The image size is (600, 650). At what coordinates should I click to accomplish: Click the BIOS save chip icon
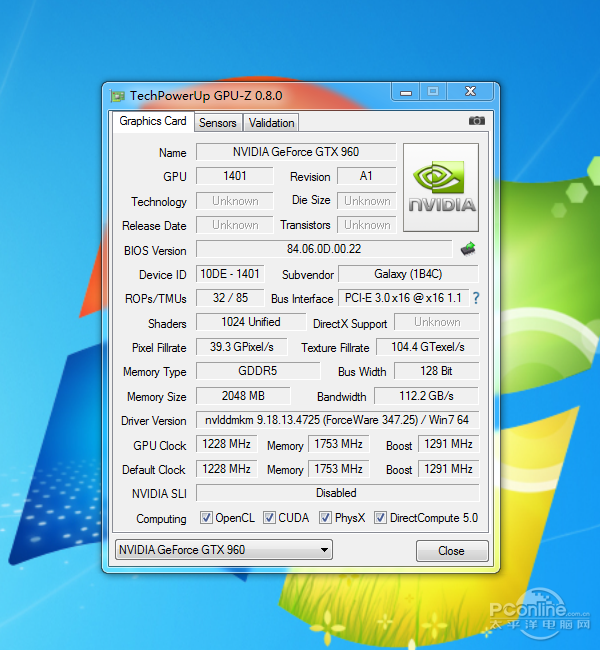(x=468, y=249)
